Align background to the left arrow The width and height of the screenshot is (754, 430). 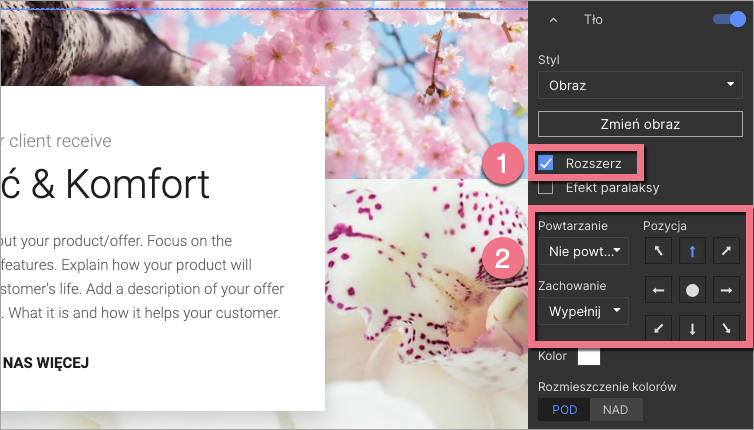point(658,290)
